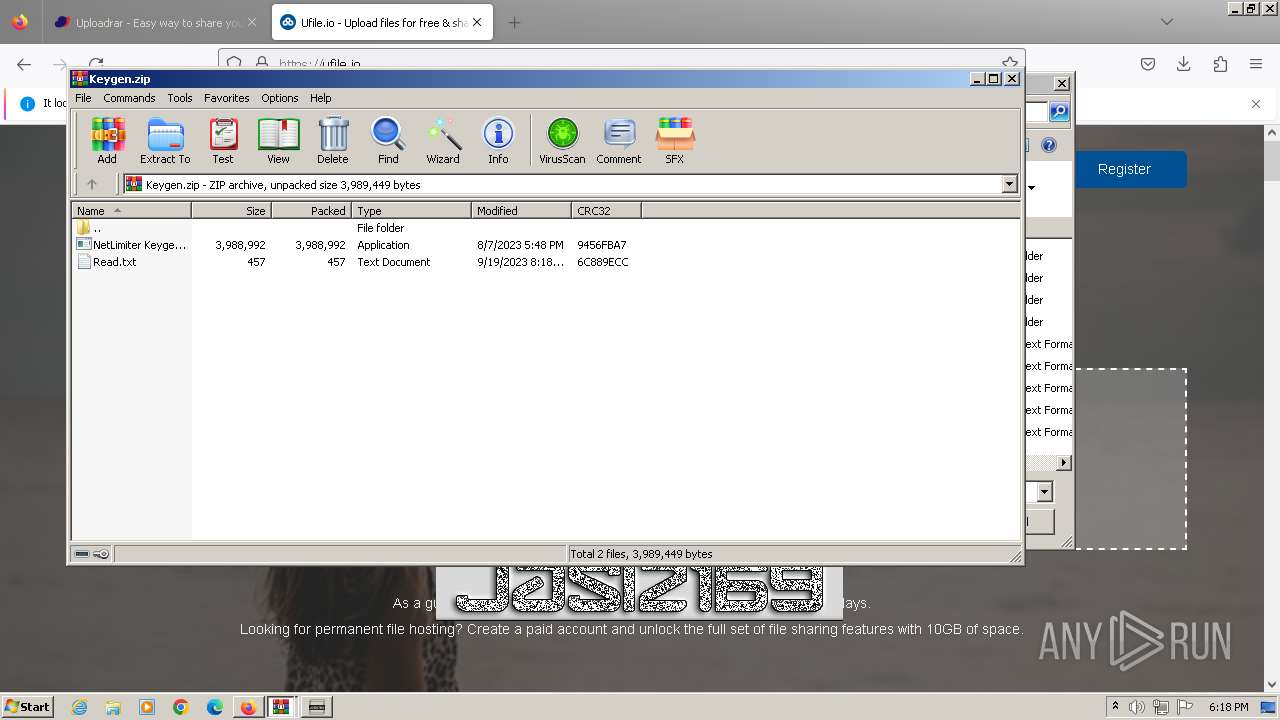Open Windows Media Player taskbar icon

point(147,707)
